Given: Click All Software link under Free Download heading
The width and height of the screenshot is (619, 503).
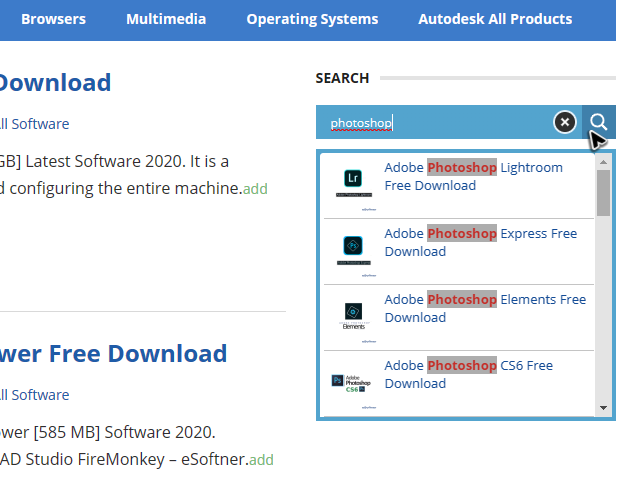Looking at the screenshot, I should [35, 395].
